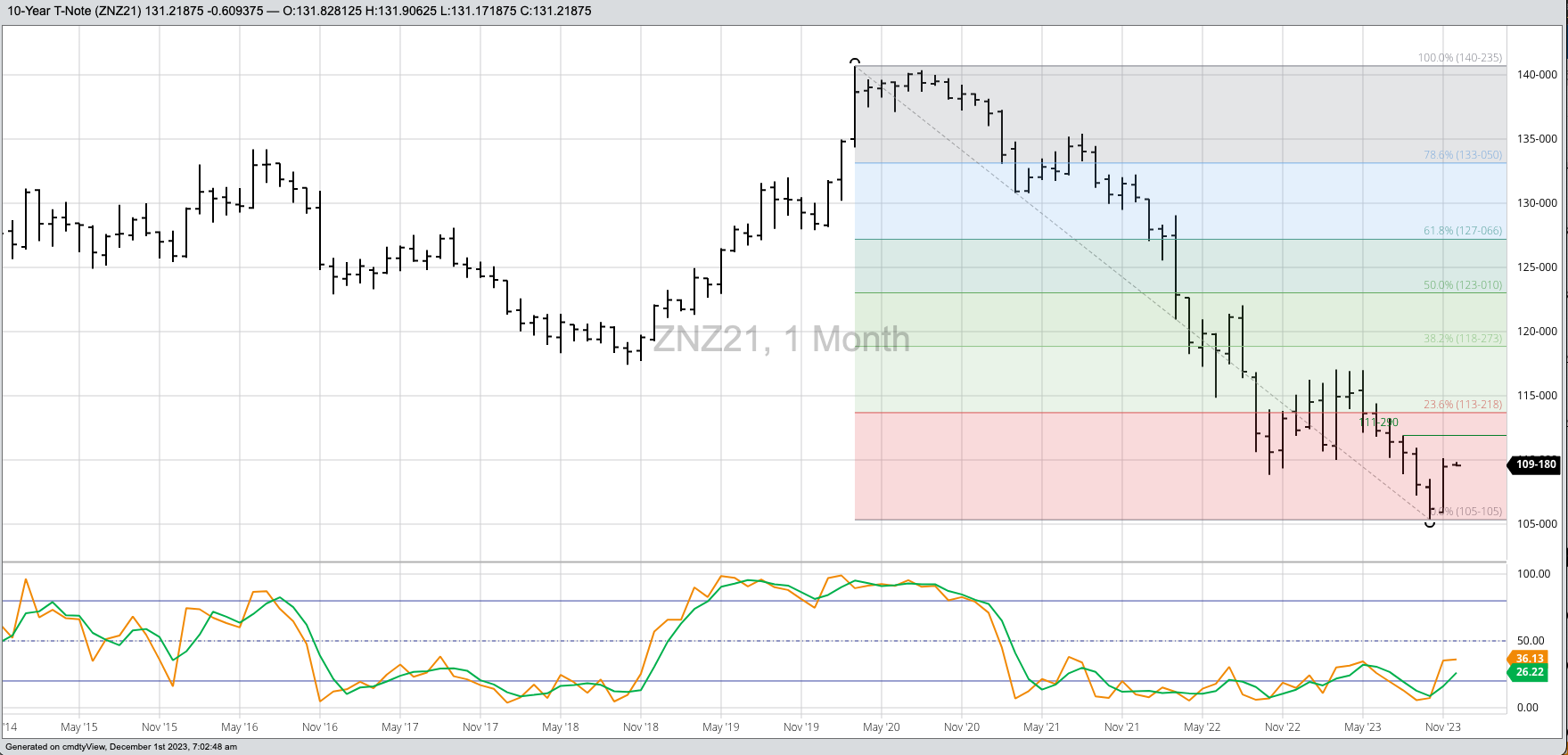Click the May '20 date axis label
Screen dimensions: 1568x755
click(x=881, y=727)
